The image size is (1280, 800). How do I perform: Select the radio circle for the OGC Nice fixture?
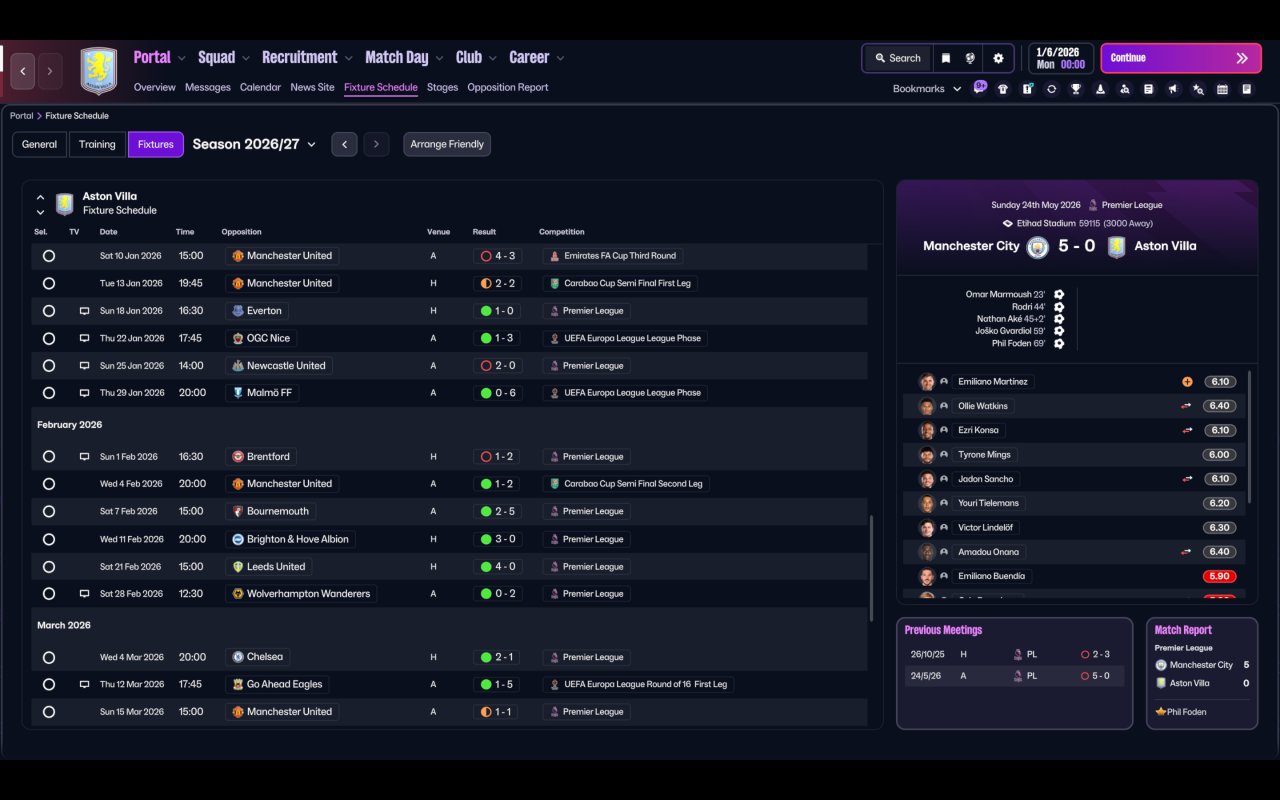[x=49, y=338]
